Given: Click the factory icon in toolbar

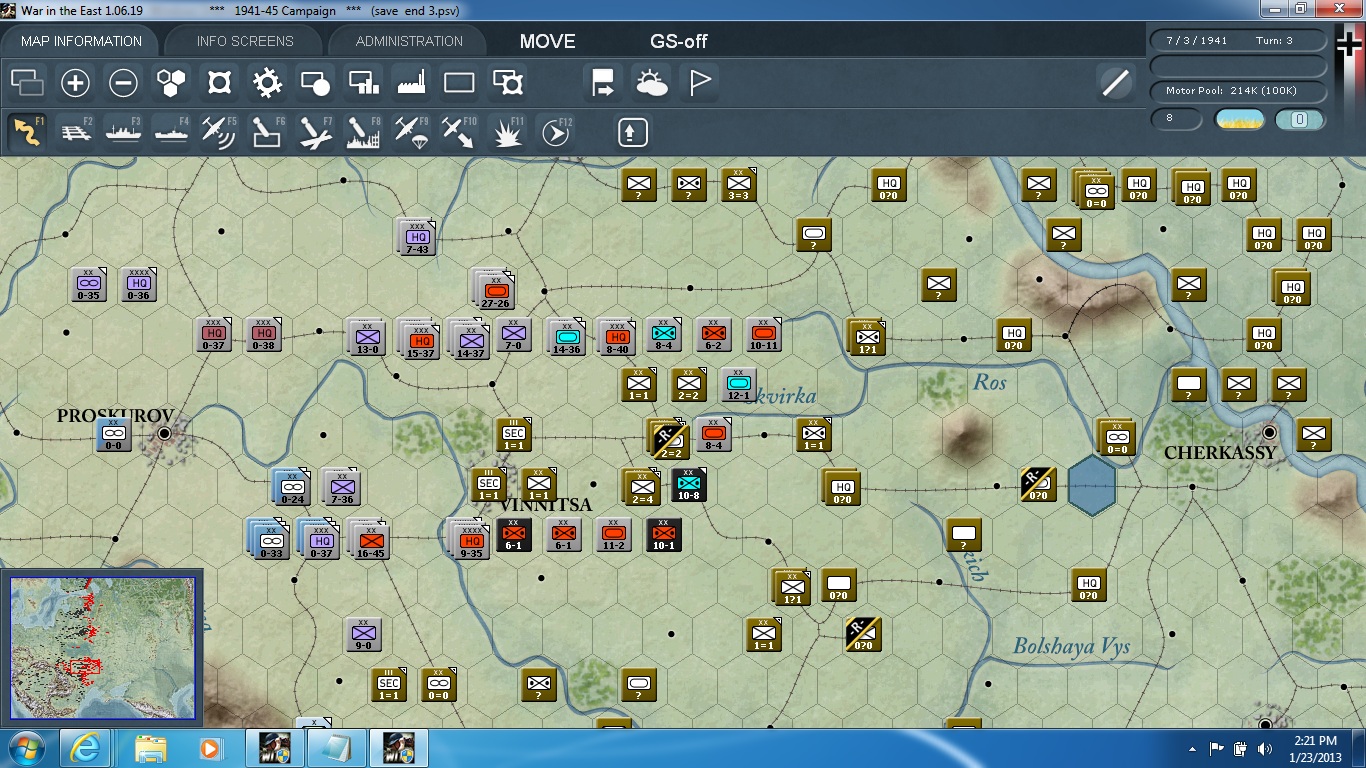Looking at the screenshot, I should [x=412, y=83].
